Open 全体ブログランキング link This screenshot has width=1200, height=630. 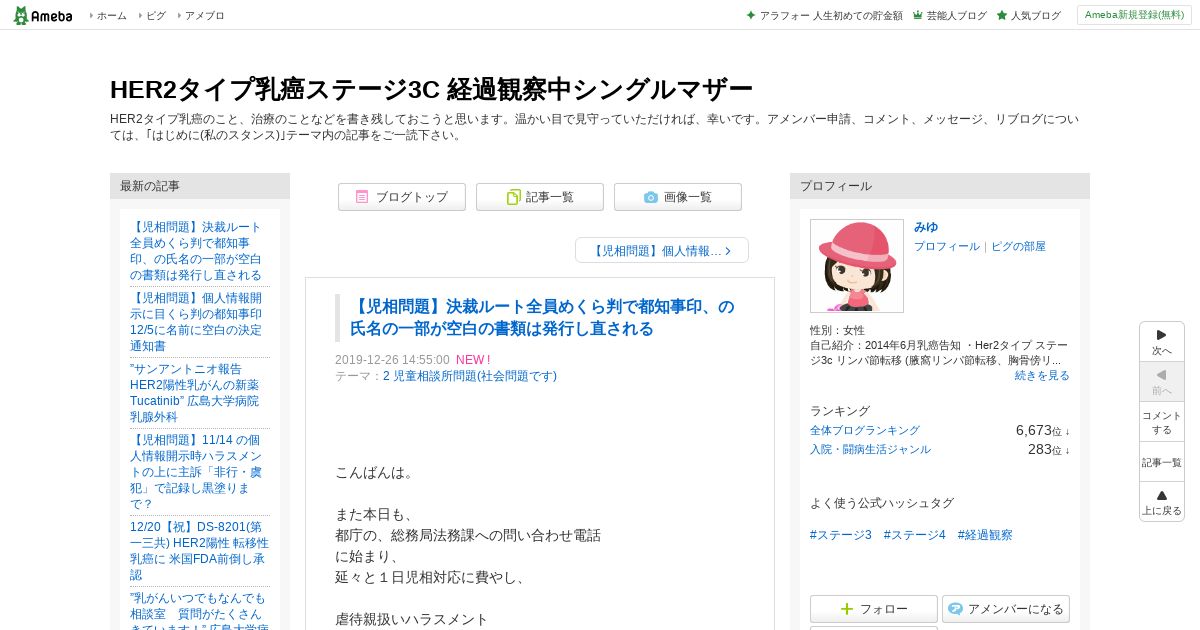point(865,430)
